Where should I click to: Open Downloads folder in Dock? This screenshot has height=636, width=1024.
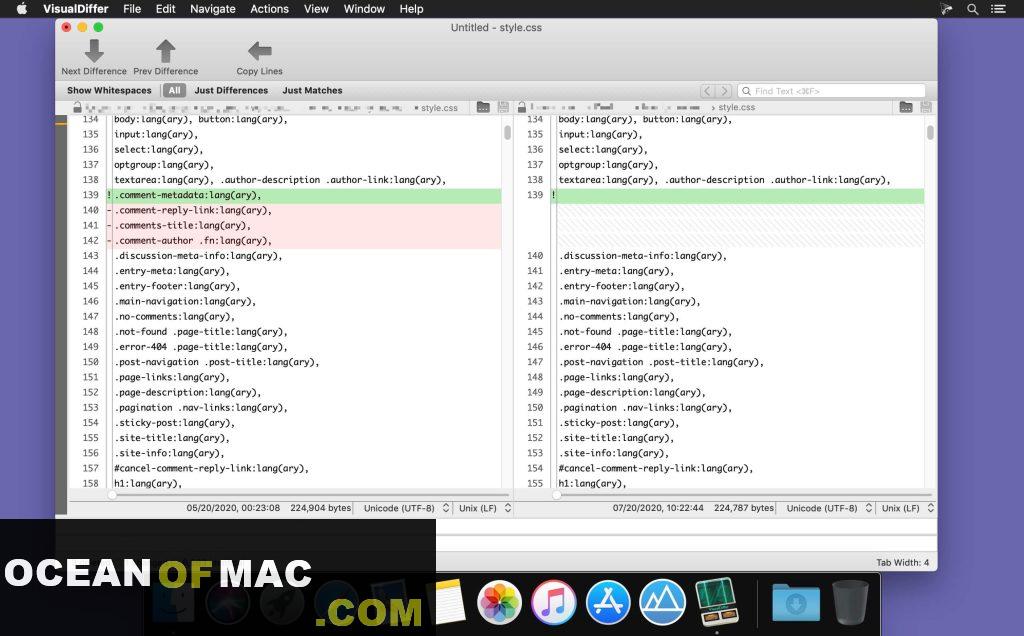click(795, 602)
